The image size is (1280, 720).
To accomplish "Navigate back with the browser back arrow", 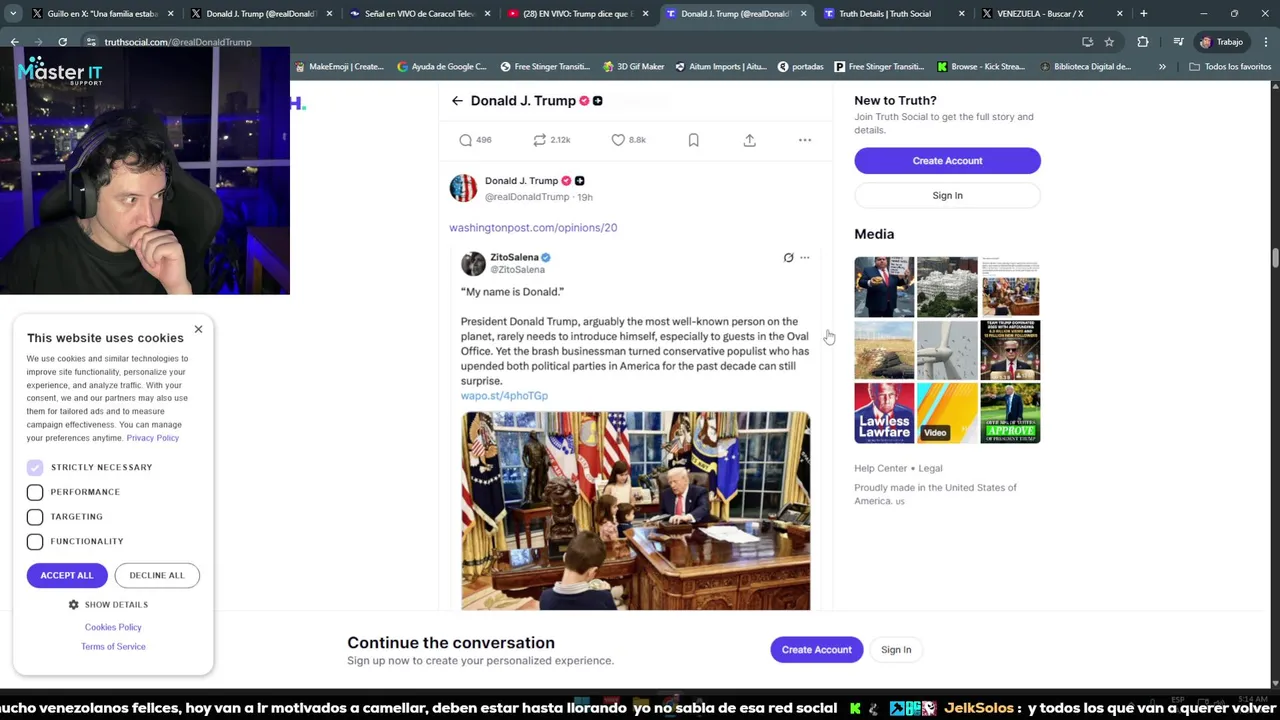I will click(14, 42).
